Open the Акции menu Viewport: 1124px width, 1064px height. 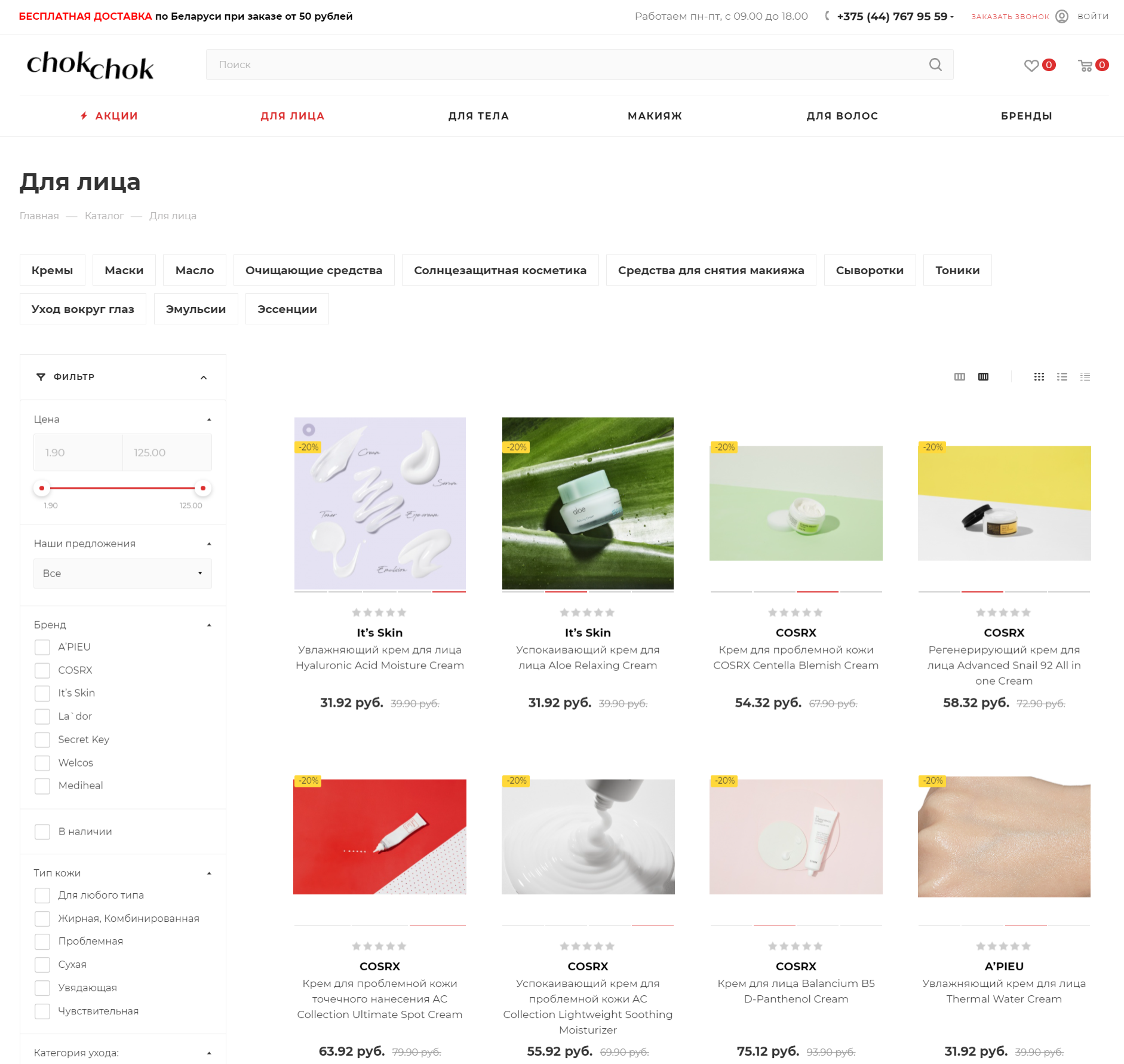pos(116,116)
